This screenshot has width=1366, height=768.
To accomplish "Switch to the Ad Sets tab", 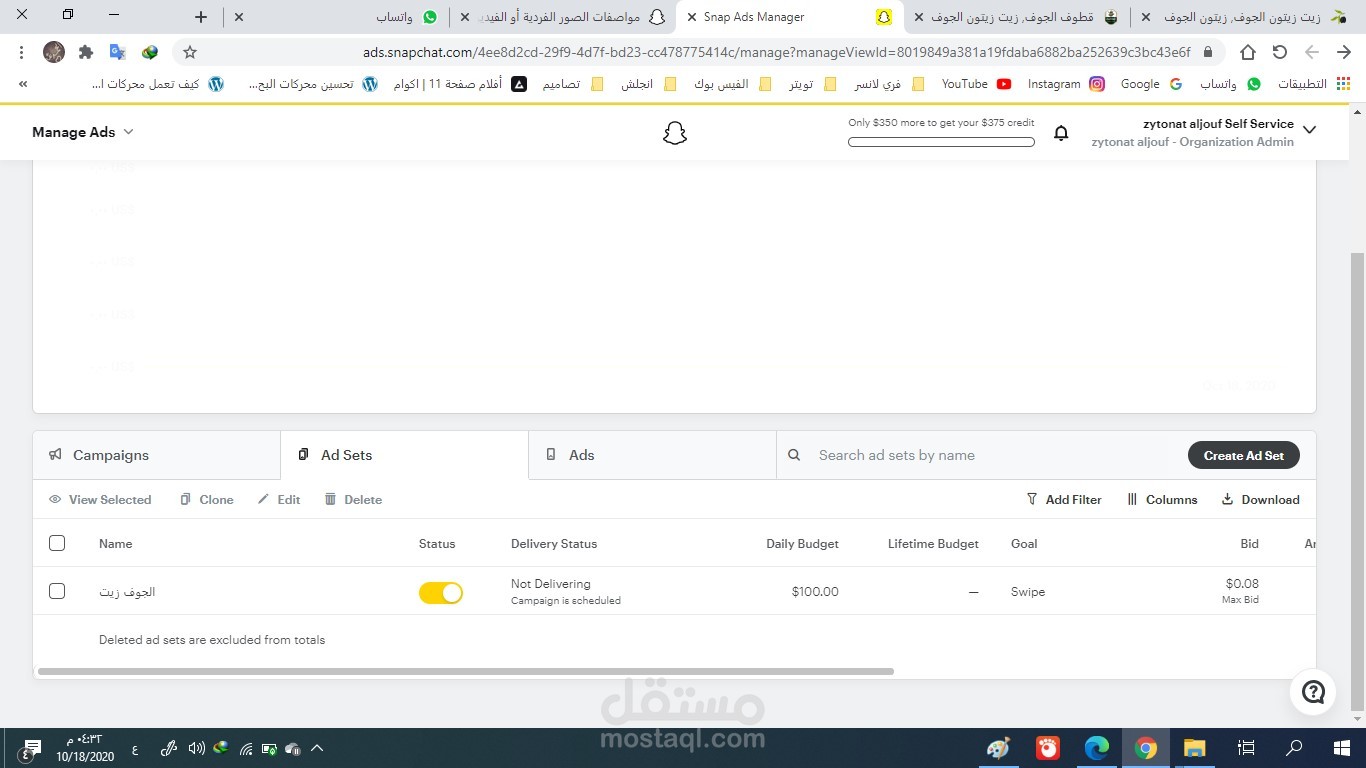I will pos(404,455).
